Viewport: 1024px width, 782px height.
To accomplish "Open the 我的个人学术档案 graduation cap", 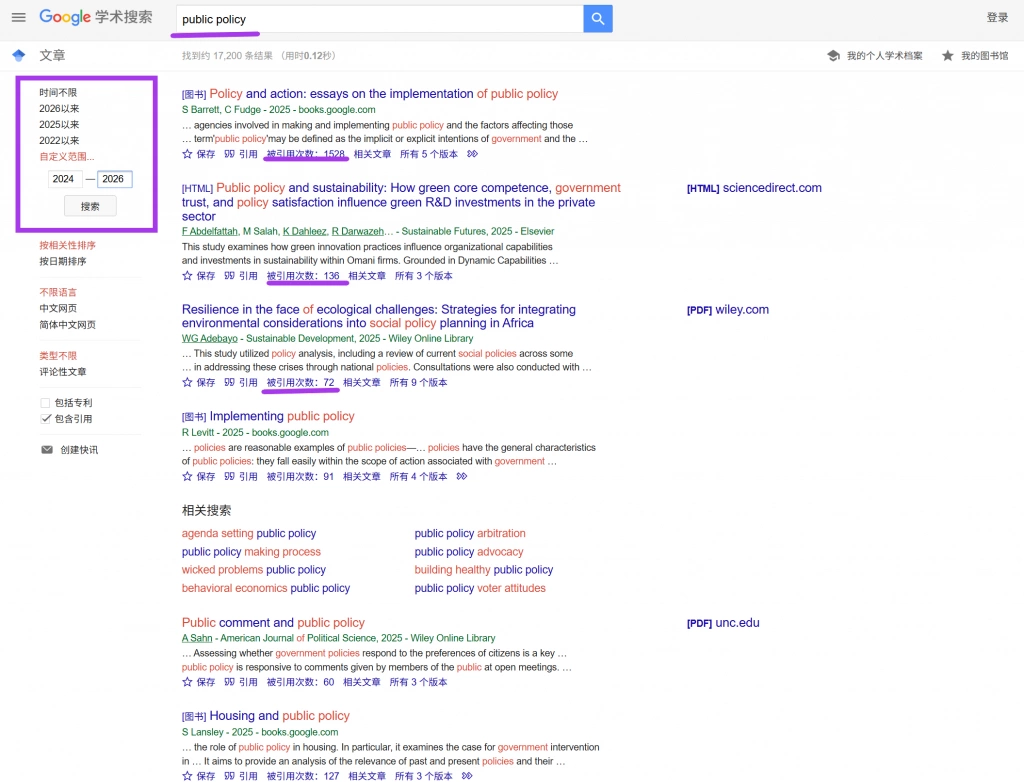I will tap(833, 56).
